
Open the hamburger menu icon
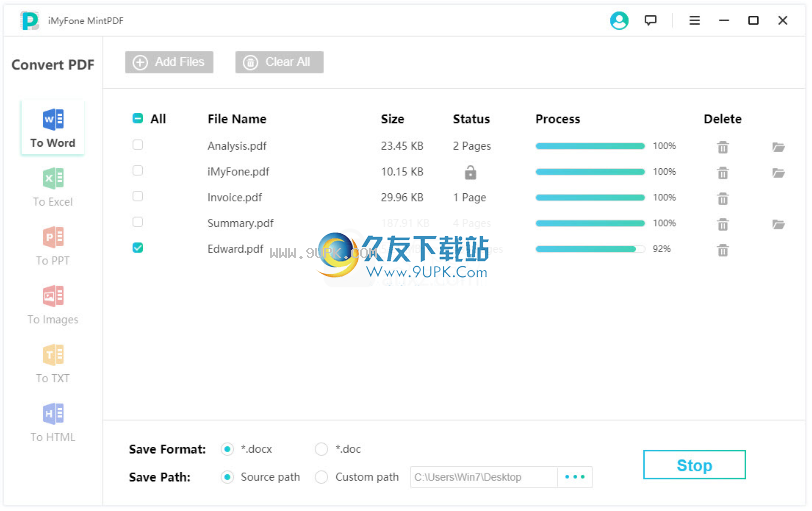695,21
